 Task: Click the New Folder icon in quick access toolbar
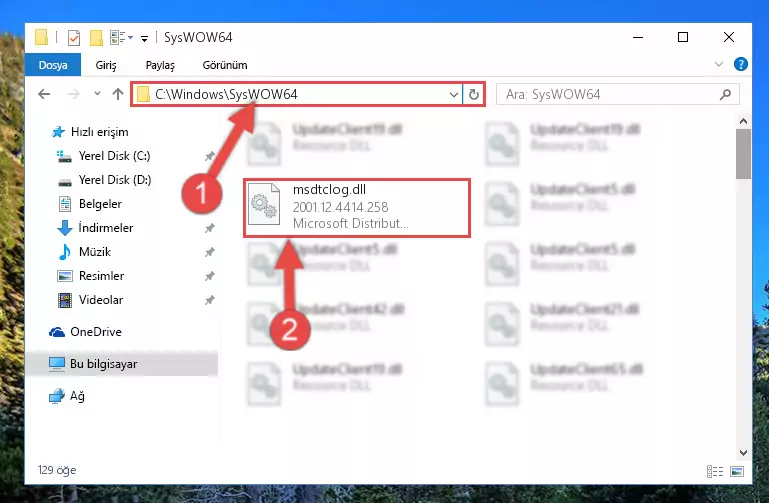(x=96, y=38)
